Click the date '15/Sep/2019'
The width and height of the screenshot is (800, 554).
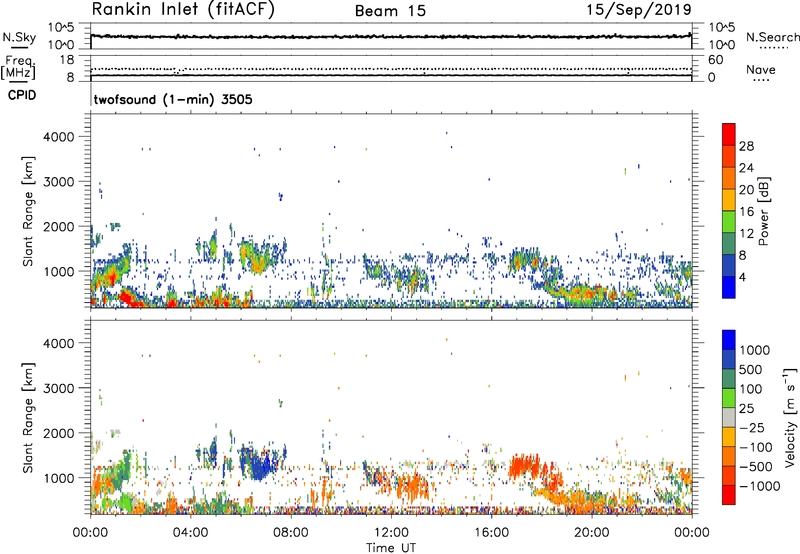pyautogui.click(x=639, y=9)
